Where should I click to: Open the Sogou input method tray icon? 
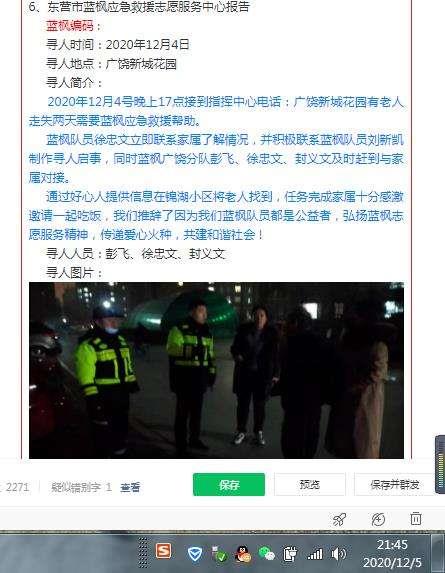tap(163, 551)
